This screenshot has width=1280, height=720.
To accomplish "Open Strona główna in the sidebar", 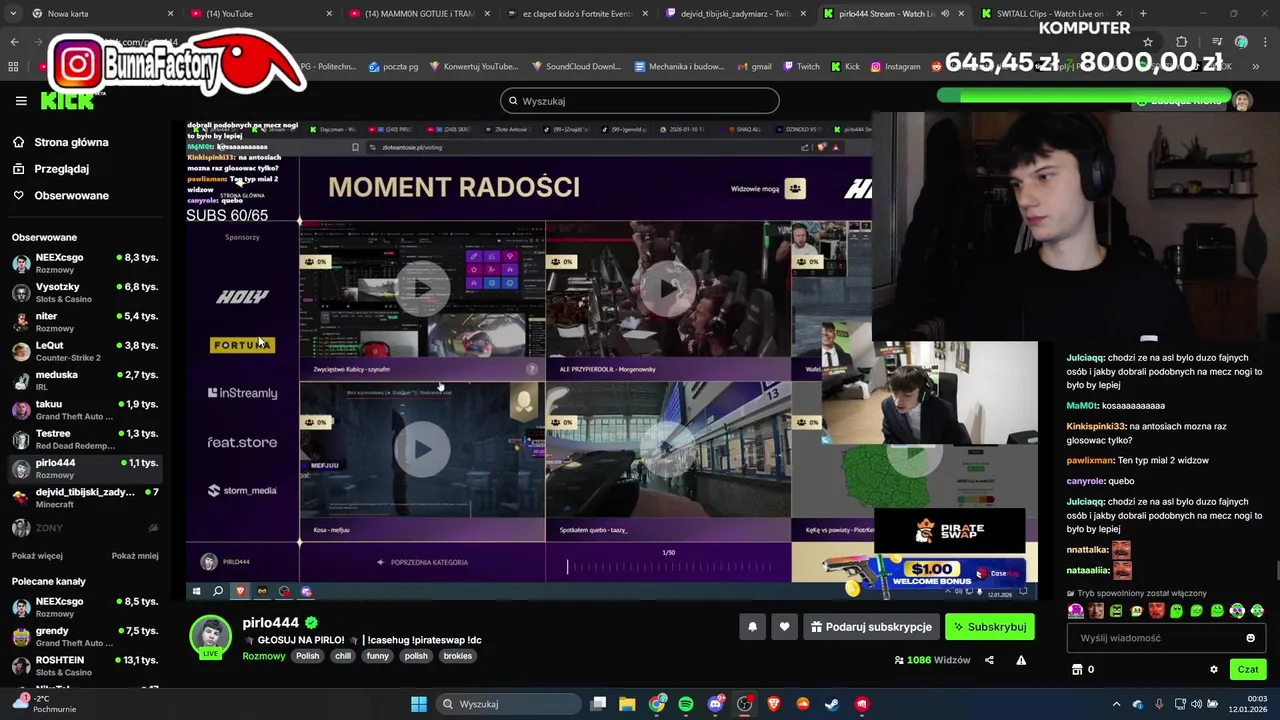I will [x=71, y=142].
